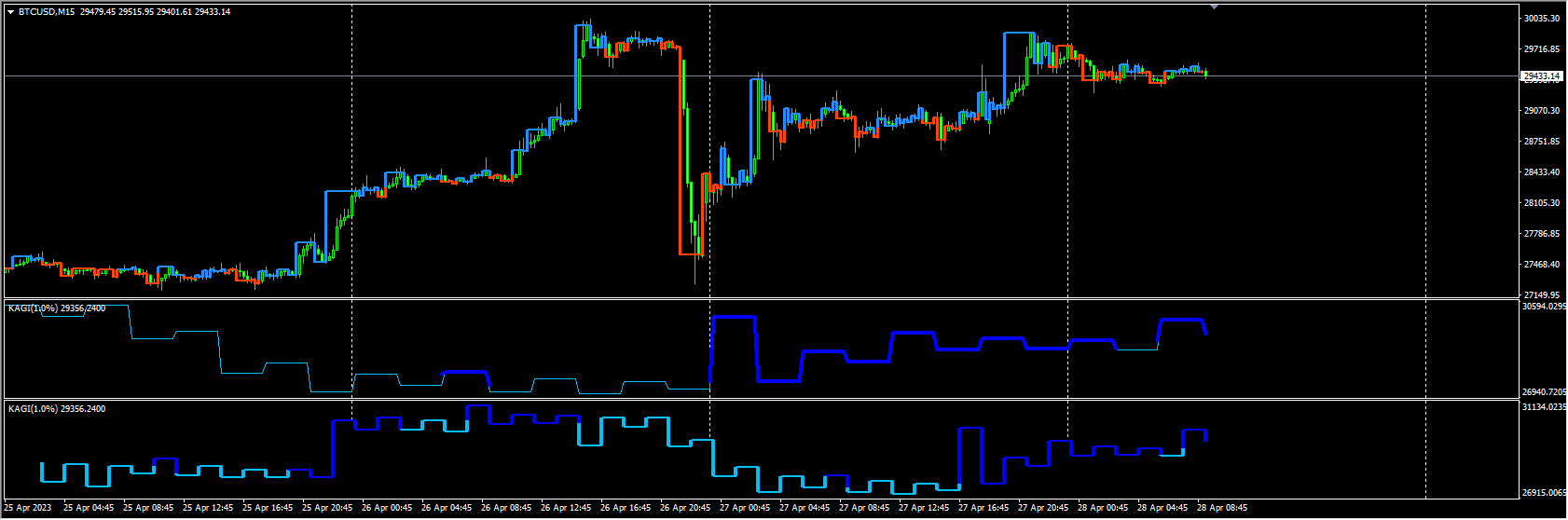The width and height of the screenshot is (1568, 520).
Task: Click the 27 Apr 08:45 time label
Action: [864, 509]
